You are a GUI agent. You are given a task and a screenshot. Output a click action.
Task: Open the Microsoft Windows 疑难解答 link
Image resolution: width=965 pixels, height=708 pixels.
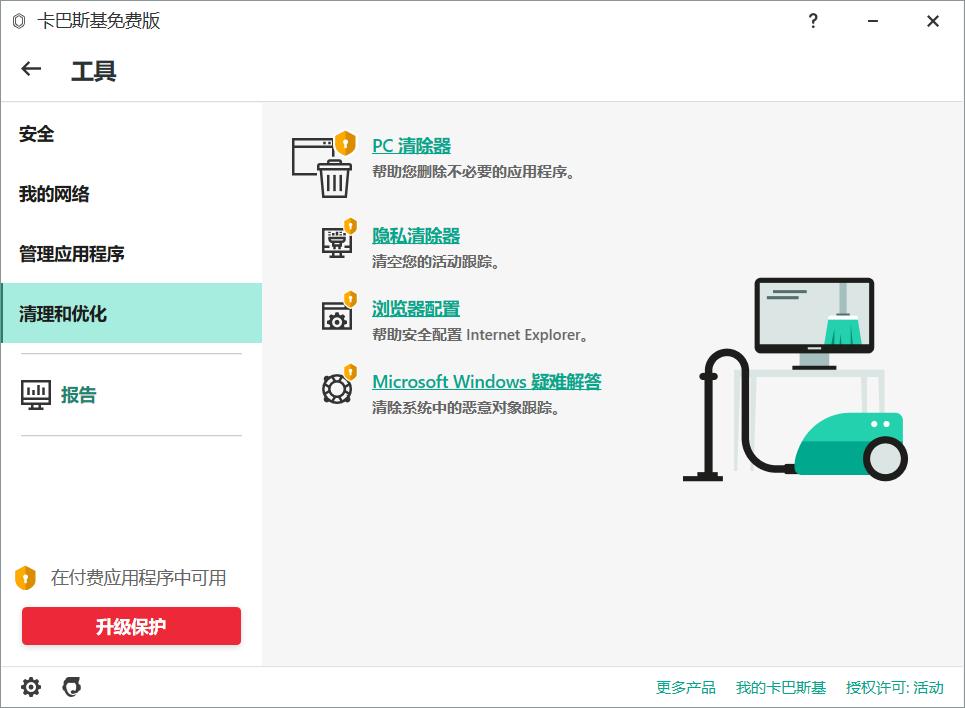(486, 382)
